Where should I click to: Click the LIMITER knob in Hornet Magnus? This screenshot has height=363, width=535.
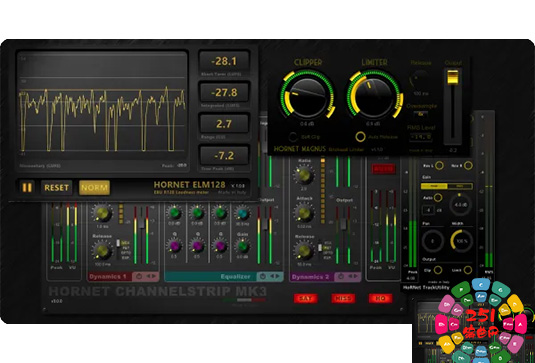coord(374,97)
